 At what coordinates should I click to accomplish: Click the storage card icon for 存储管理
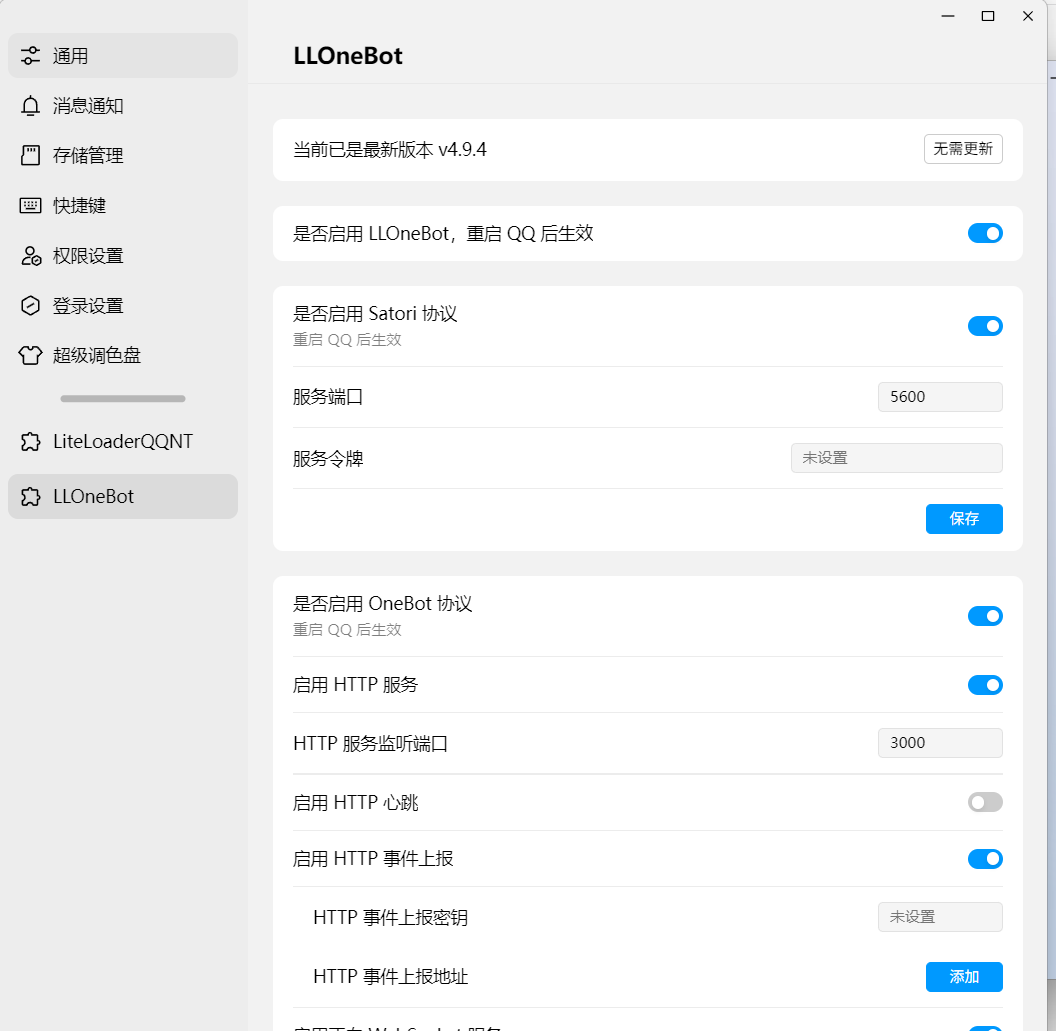pyautogui.click(x=30, y=156)
